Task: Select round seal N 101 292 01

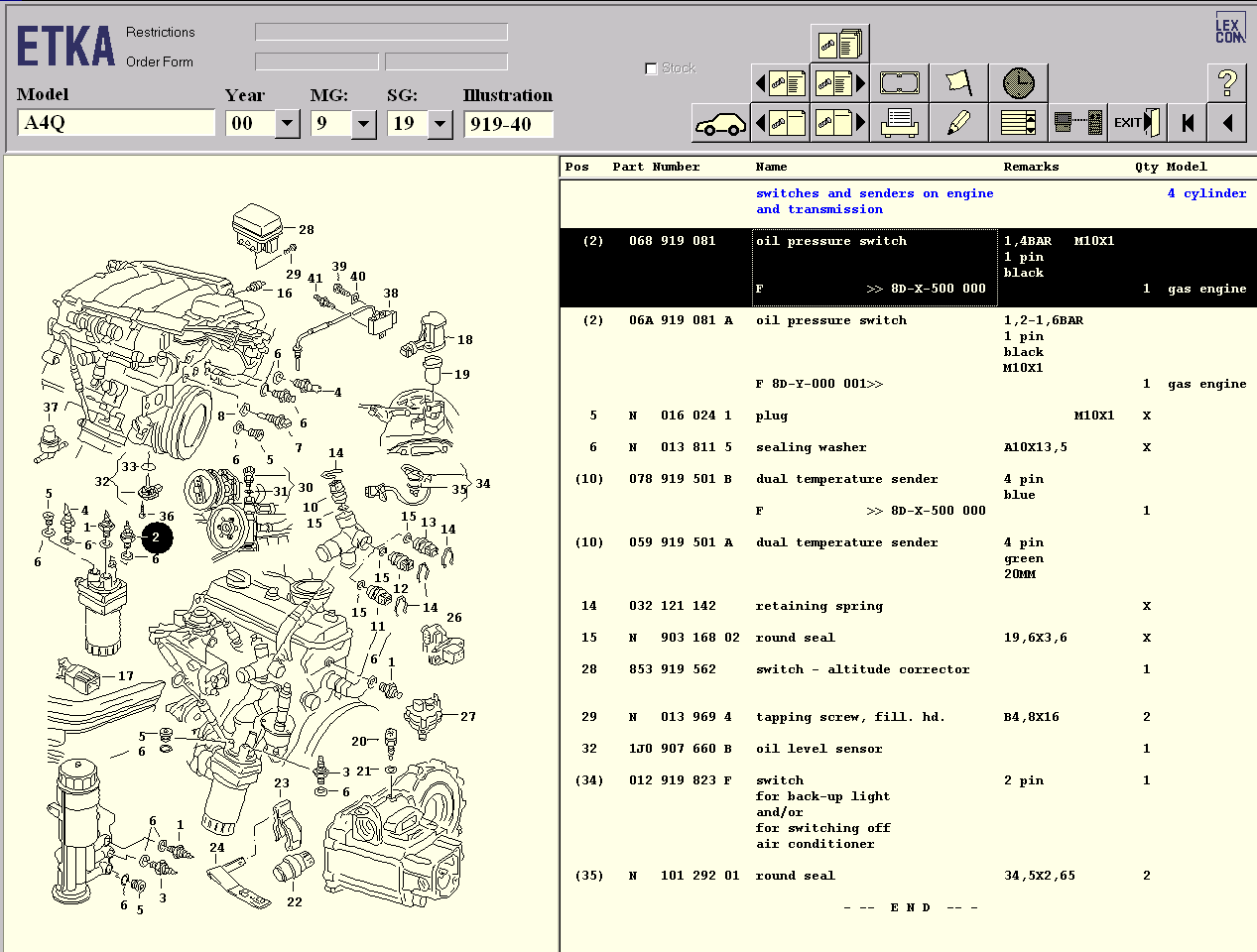Action: (x=908, y=876)
